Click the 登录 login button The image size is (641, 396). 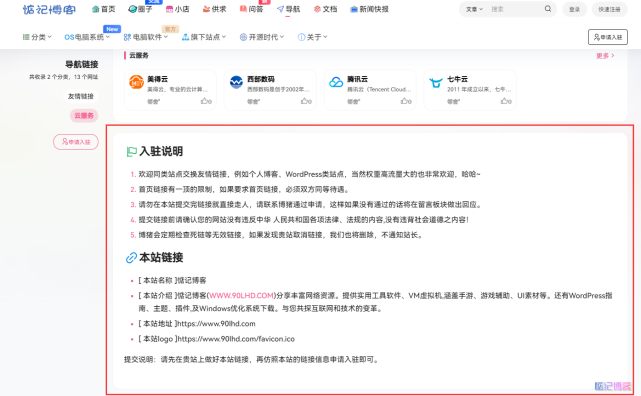coord(574,9)
